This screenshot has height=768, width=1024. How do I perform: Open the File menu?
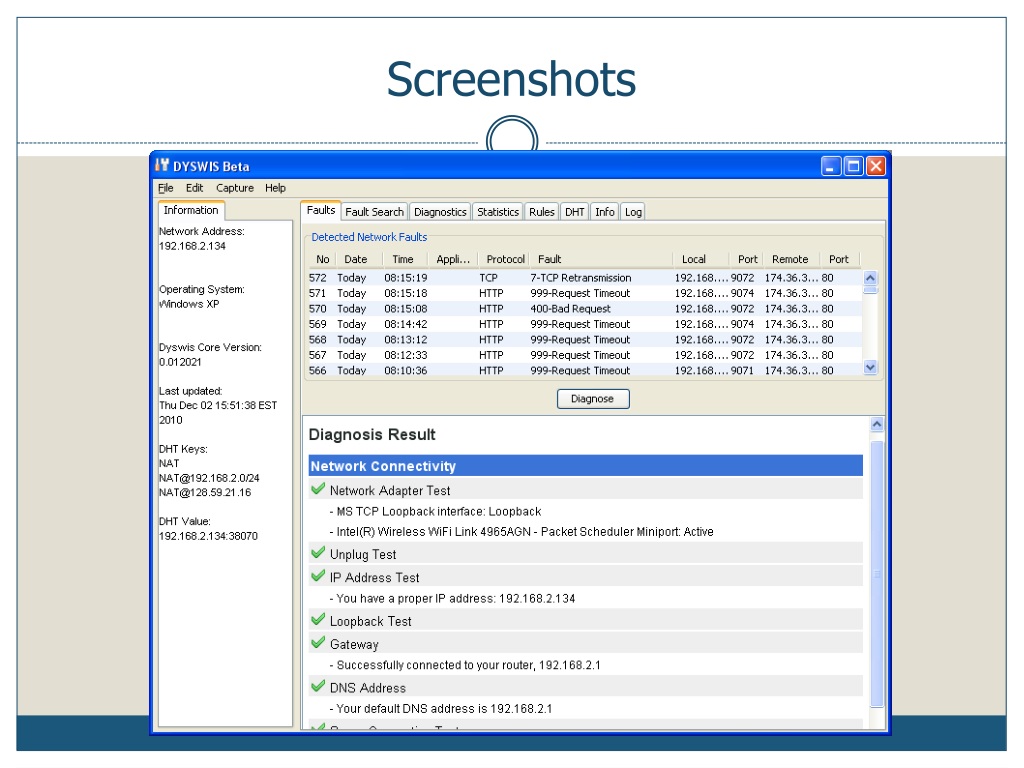[165, 188]
